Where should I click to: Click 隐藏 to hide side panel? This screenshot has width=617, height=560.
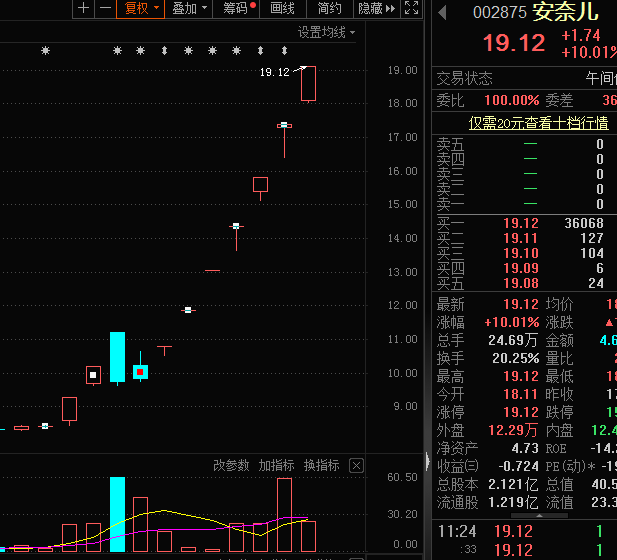click(376, 8)
